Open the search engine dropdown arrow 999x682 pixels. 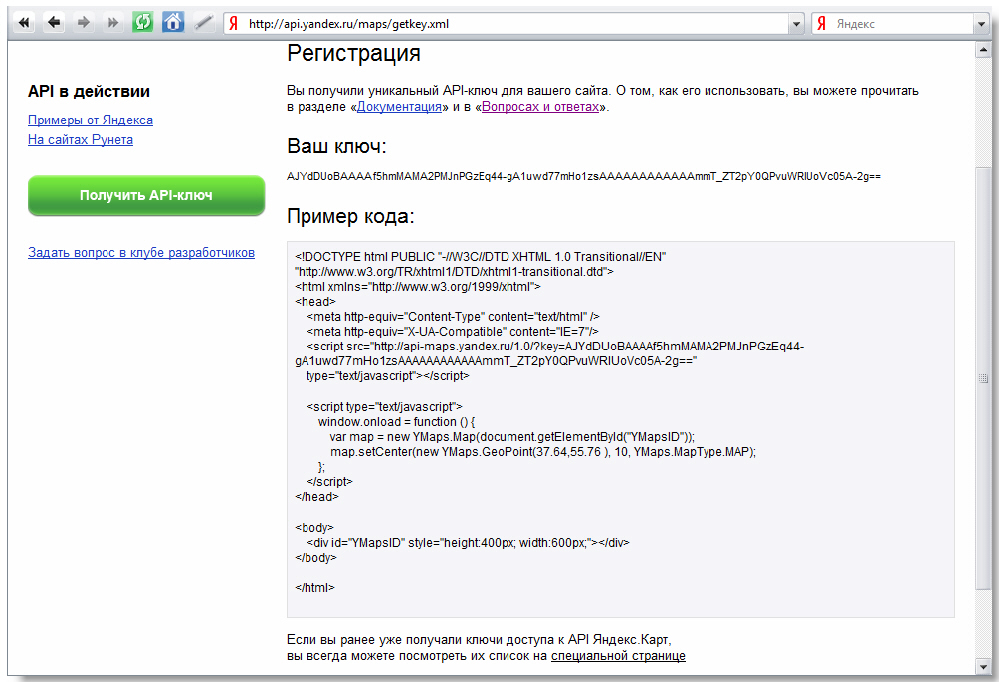tap(981, 24)
